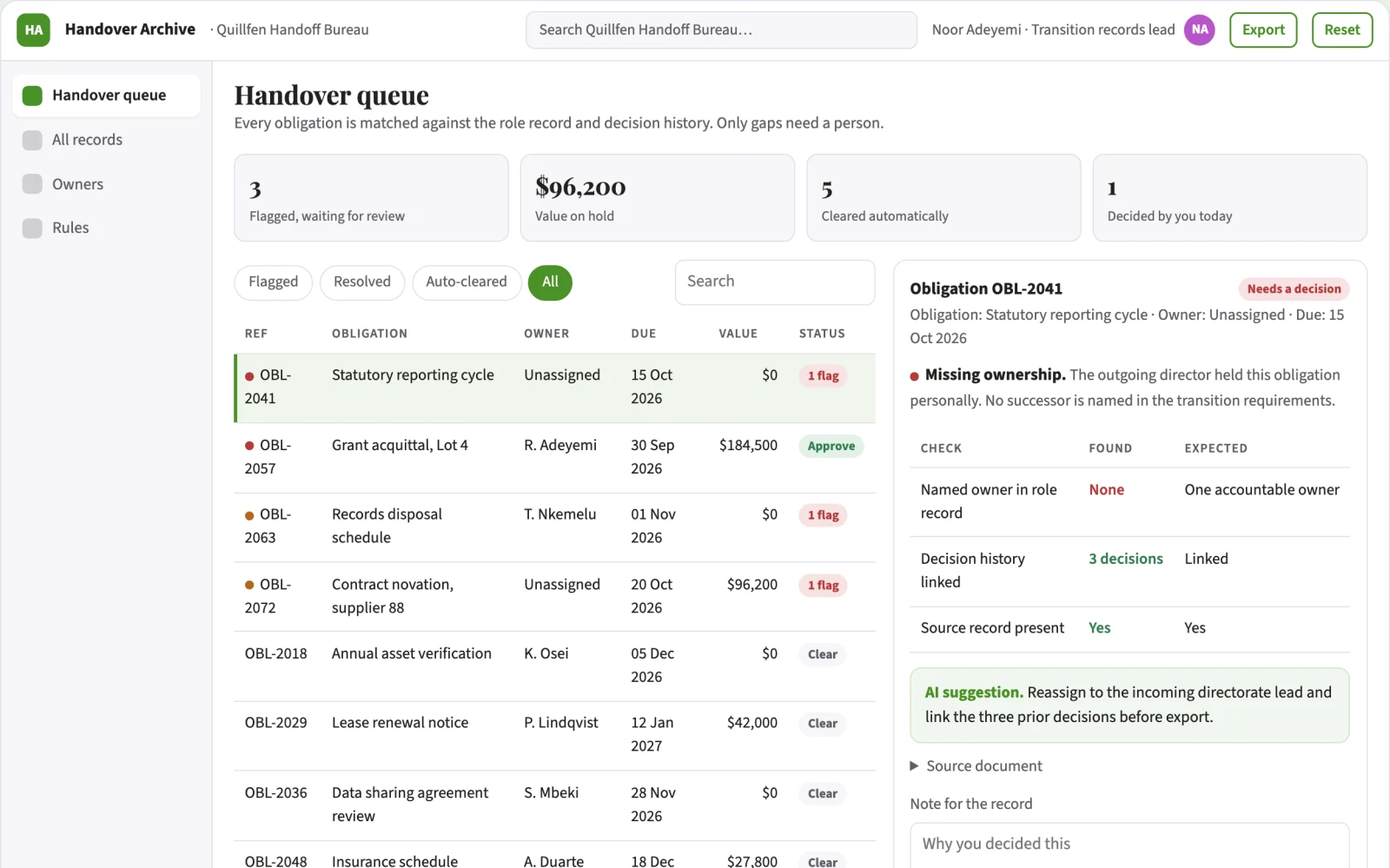
Task: Click the Decided by you today card
Action: pos(1229,198)
